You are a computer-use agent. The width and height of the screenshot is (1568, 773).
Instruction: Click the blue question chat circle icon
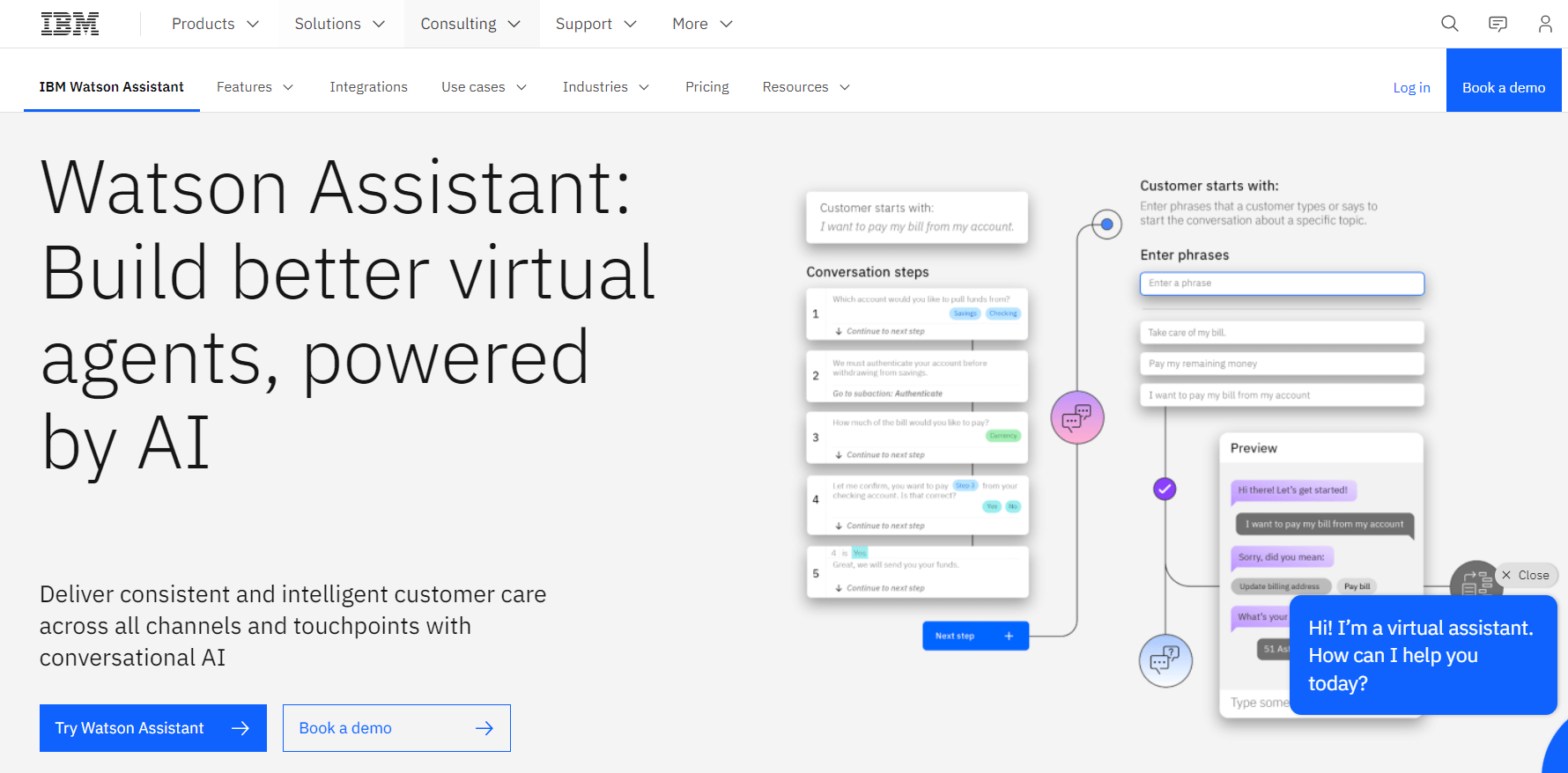click(1165, 660)
